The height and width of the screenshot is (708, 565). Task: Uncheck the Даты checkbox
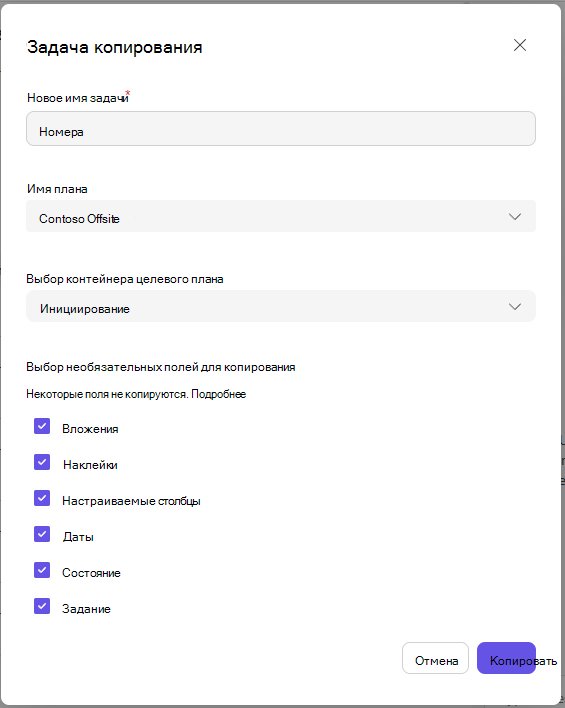pos(42,534)
